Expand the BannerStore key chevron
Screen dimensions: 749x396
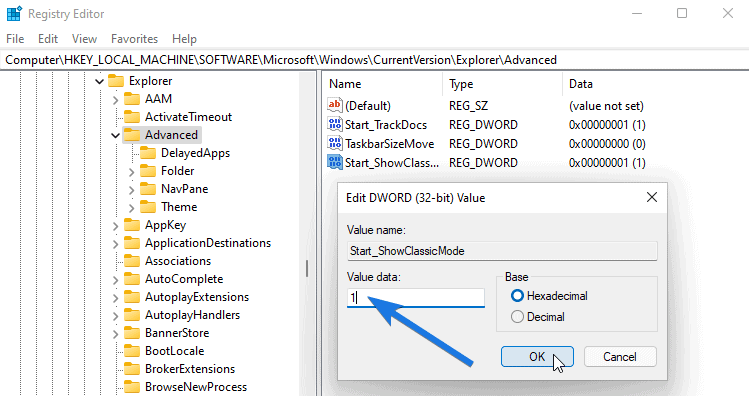click(x=116, y=334)
